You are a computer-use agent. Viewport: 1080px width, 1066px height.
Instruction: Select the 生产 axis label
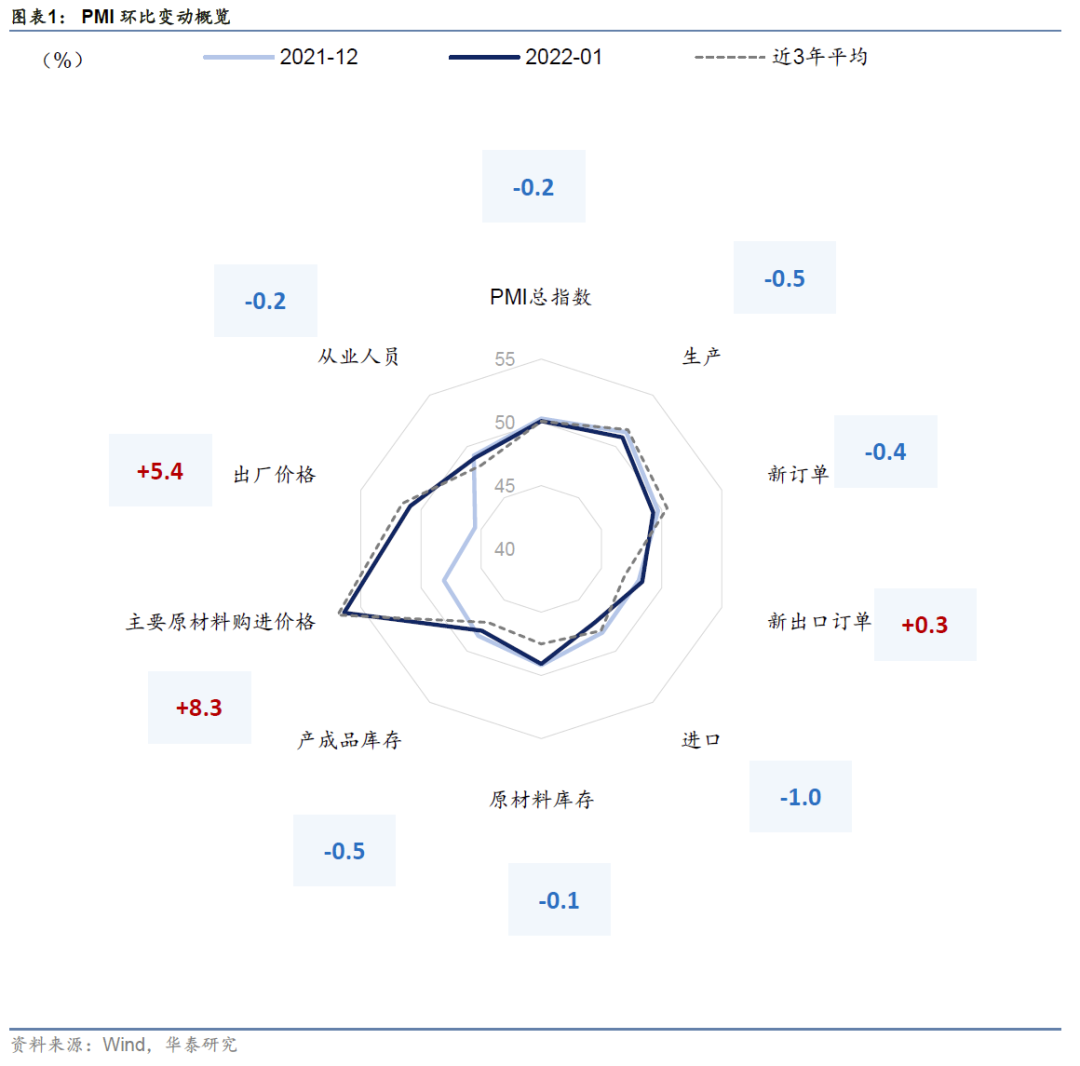tap(702, 356)
